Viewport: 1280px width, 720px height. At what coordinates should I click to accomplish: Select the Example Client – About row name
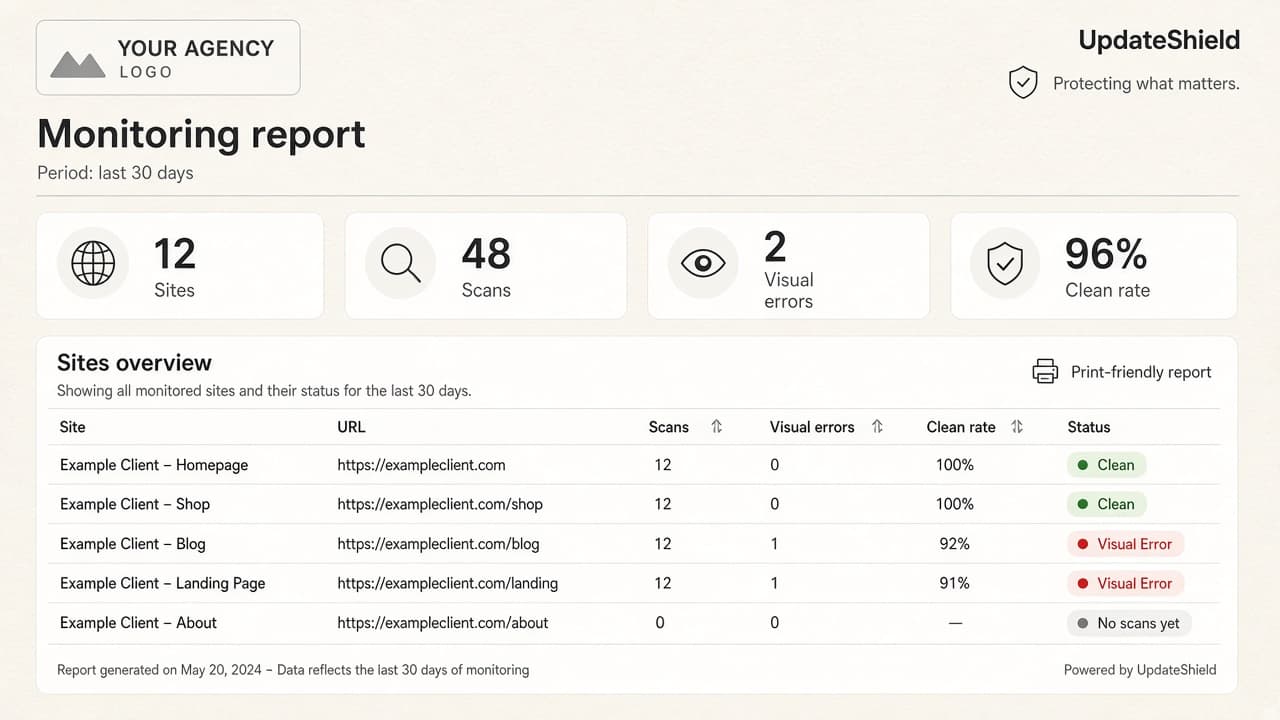point(138,623)
